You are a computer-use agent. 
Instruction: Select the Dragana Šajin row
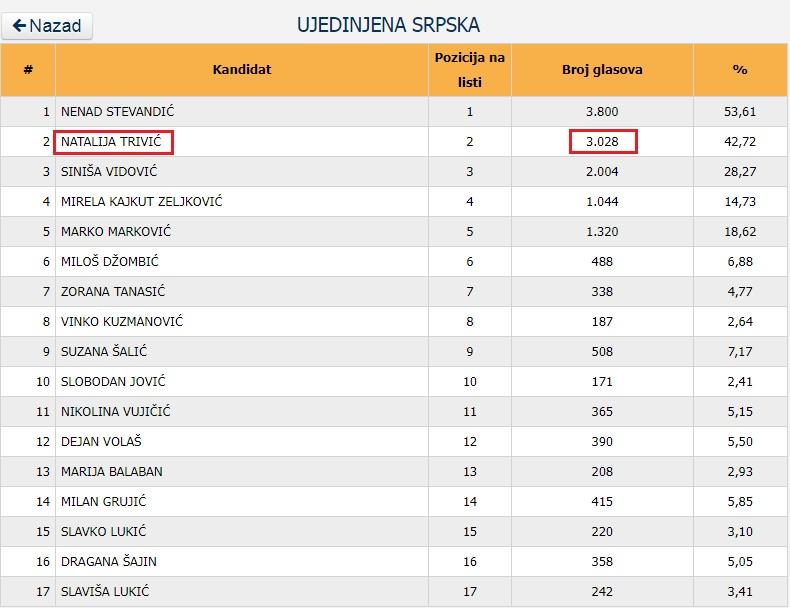coord(393,561)
